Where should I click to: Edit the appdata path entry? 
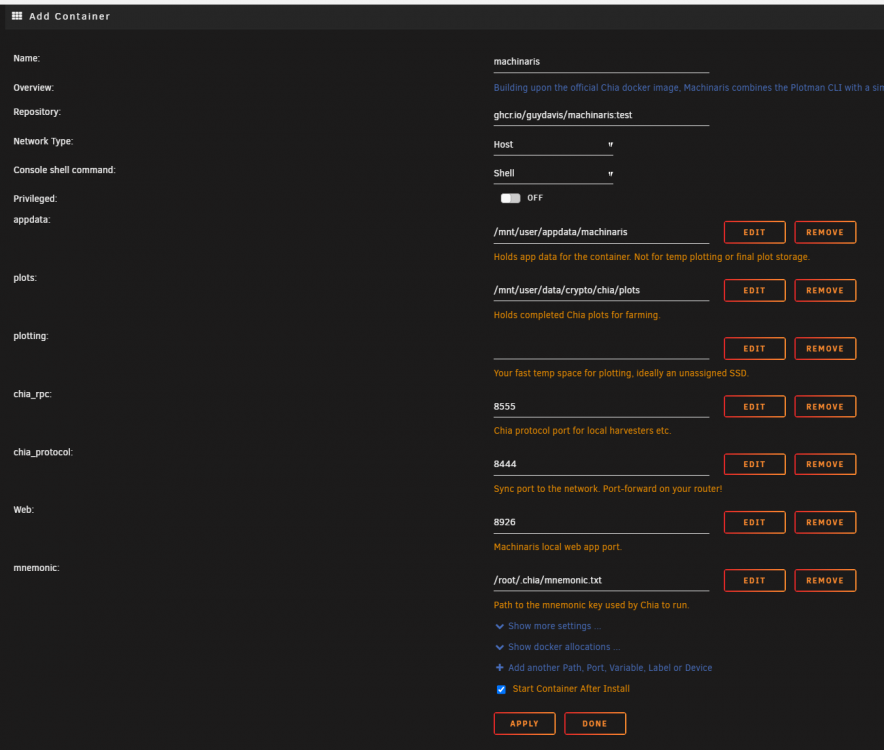click(754, 232)
